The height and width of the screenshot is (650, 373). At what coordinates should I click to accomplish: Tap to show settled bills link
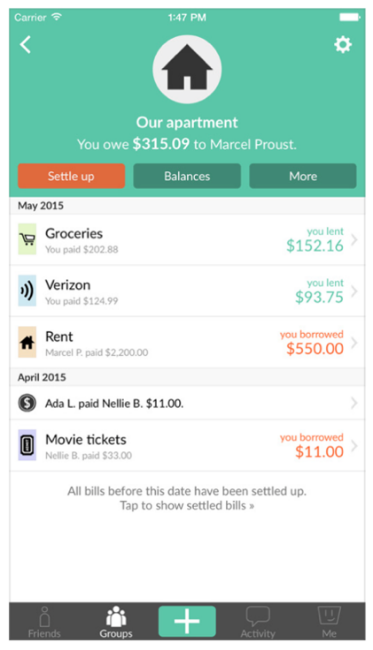[x=187, y=506]
